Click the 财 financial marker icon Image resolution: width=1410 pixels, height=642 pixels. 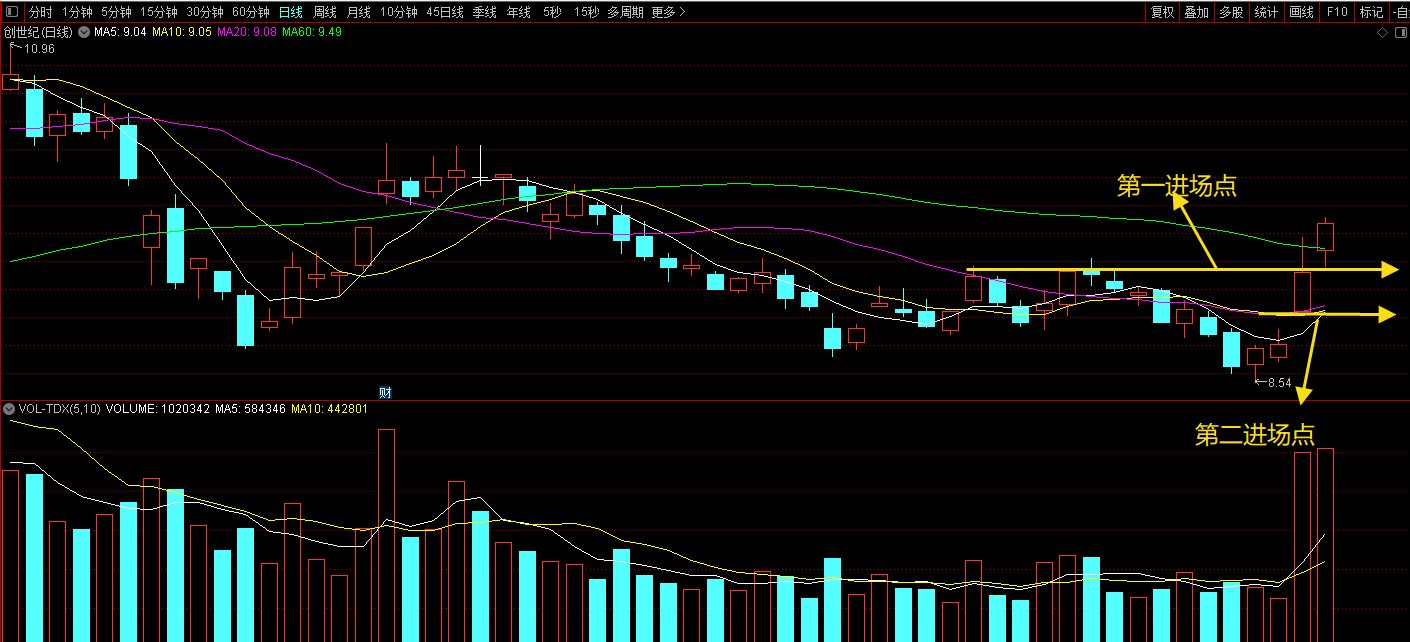coord(384,392)
